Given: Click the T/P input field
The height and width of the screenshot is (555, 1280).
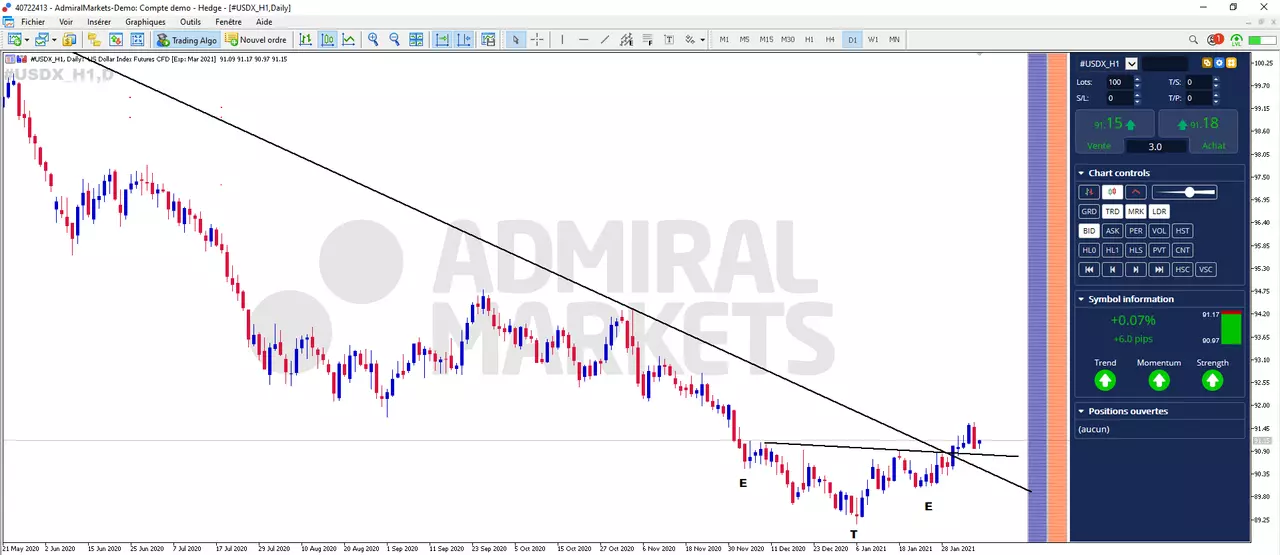Looking at the screenshot, I should click(1199, 98).
